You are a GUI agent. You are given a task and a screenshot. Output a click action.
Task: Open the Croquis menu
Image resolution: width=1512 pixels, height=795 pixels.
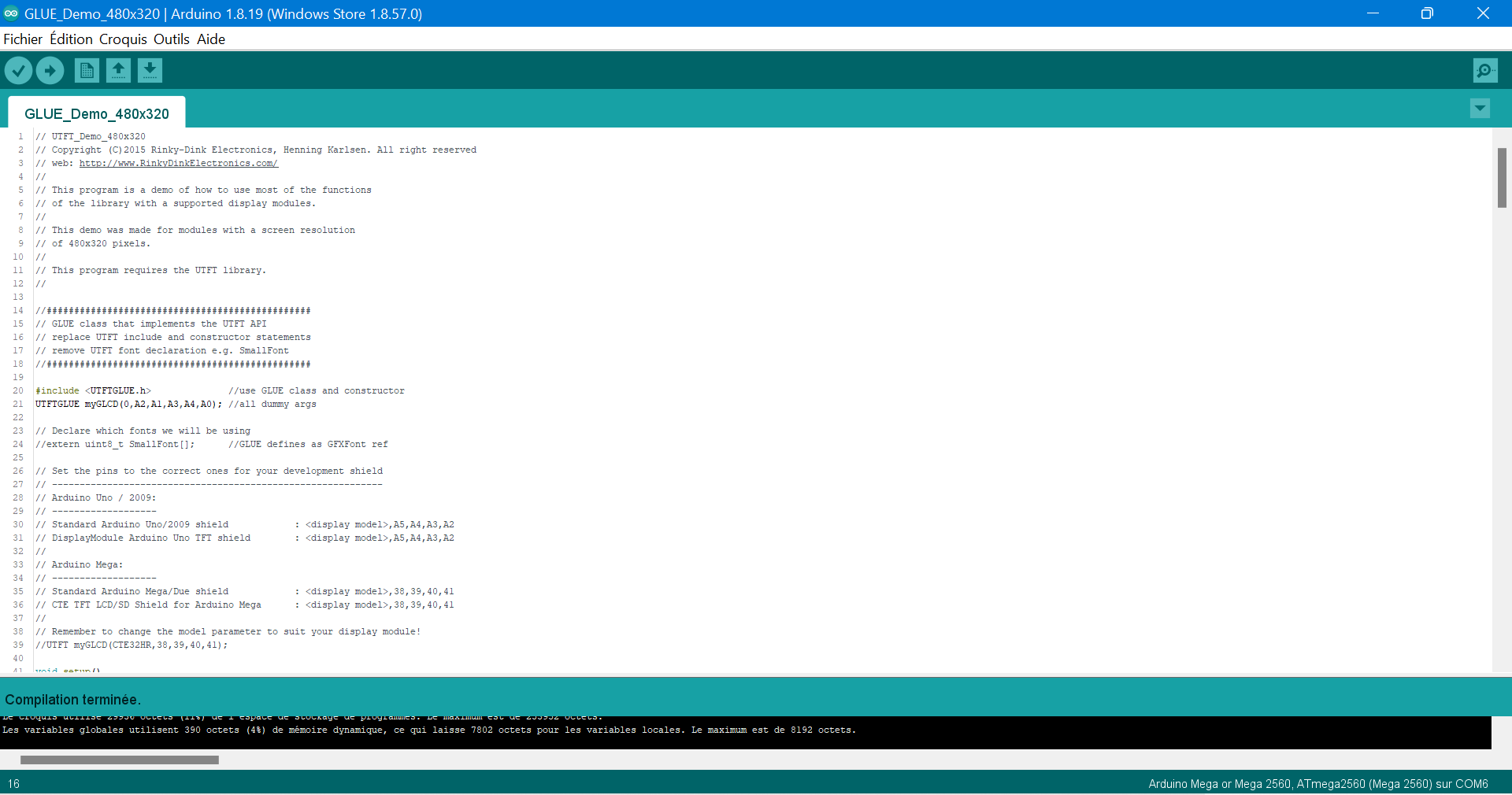(123, 39)
